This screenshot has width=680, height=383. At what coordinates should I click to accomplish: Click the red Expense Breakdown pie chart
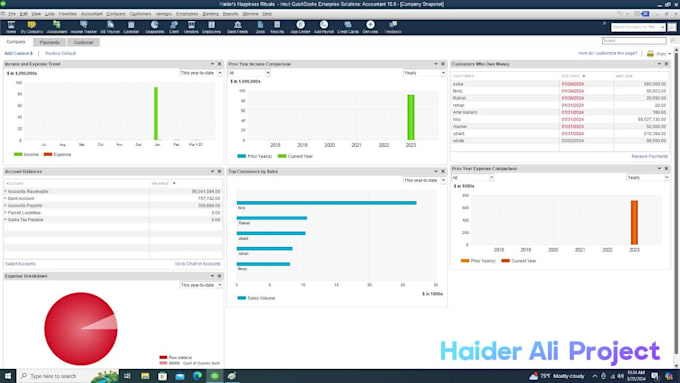[x=81, y=329]
